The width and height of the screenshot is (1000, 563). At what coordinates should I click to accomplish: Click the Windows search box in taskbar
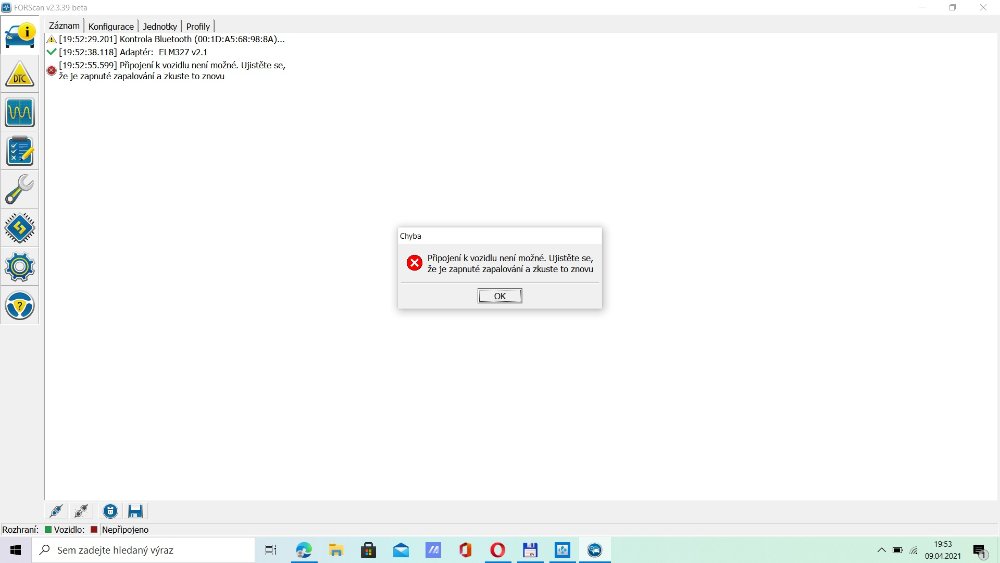145,550
